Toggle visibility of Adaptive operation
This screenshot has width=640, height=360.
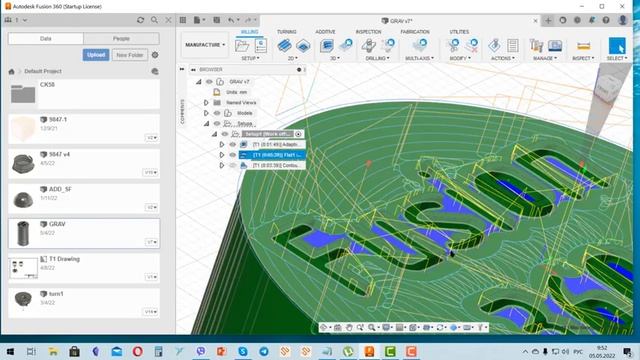pos(233,144)
